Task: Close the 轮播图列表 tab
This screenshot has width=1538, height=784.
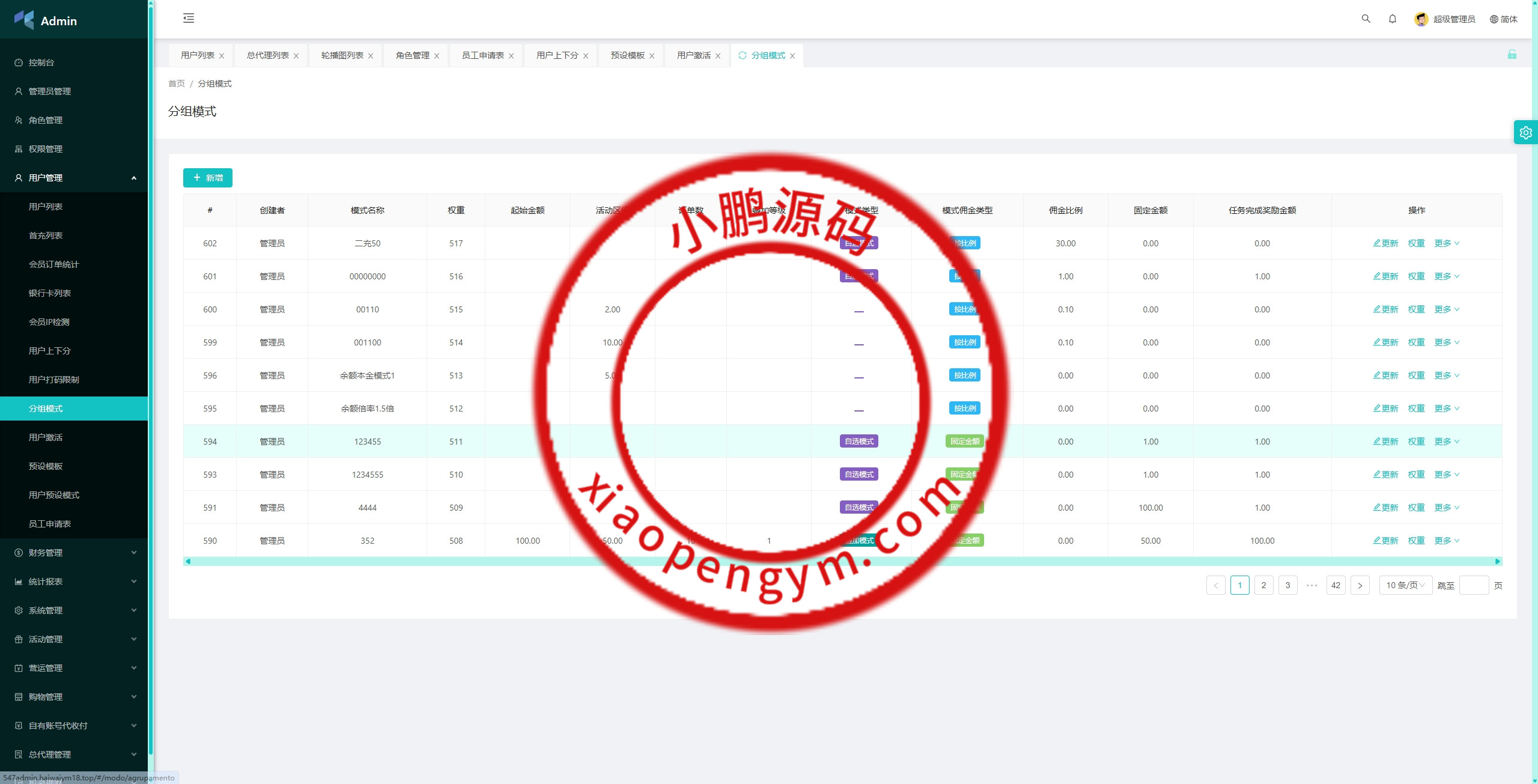Action: 371,56
